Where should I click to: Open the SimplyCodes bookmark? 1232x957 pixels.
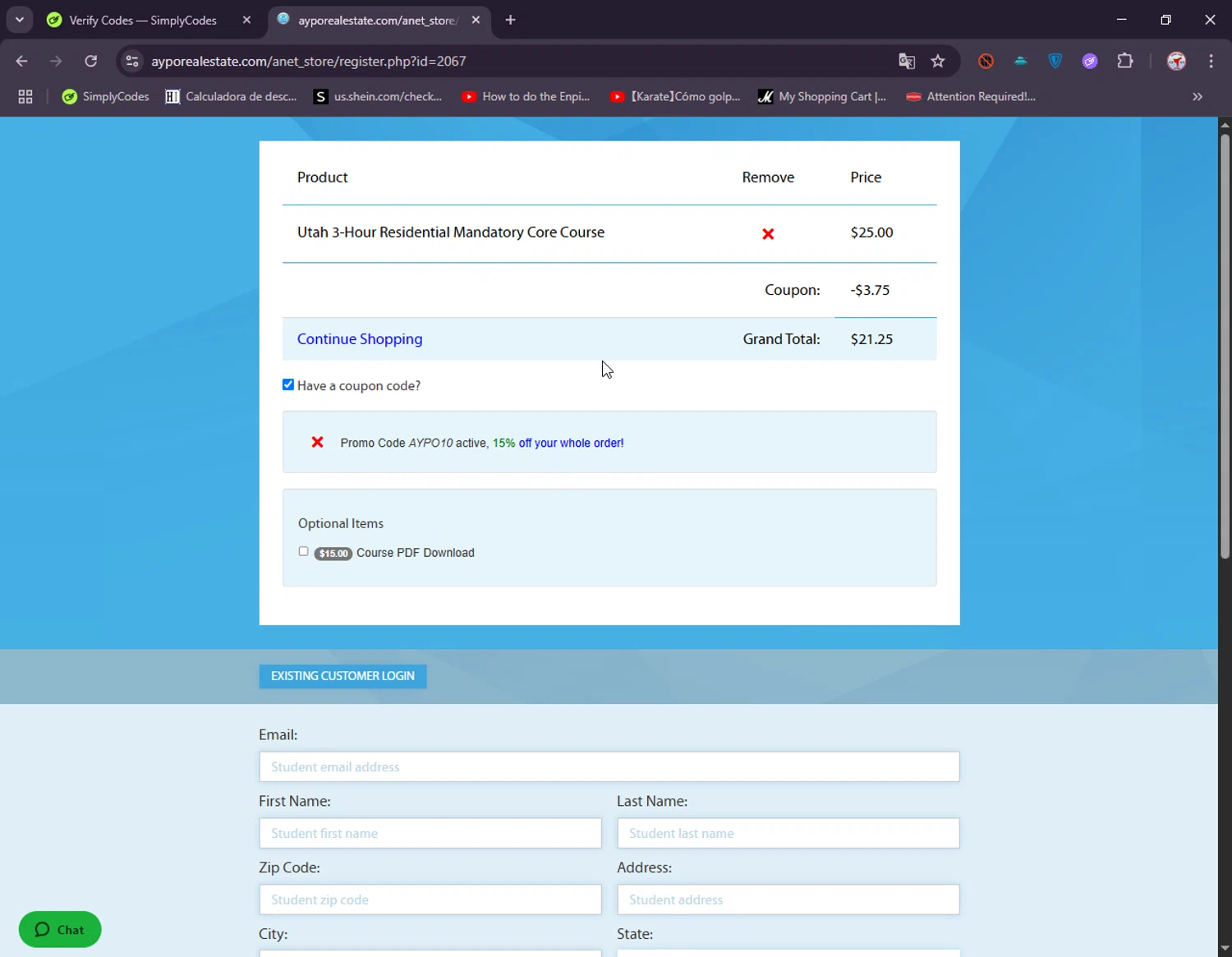[106, 96]
